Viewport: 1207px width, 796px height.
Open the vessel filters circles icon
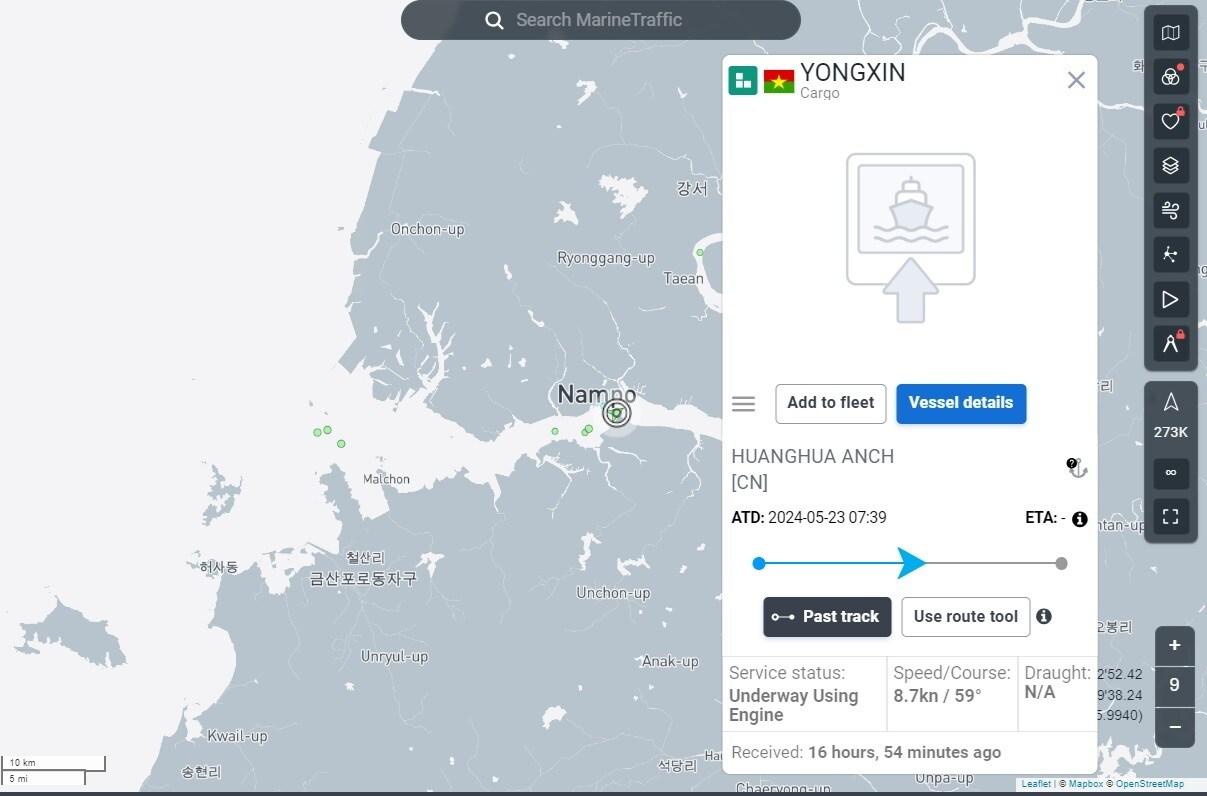click(1170, 77)
